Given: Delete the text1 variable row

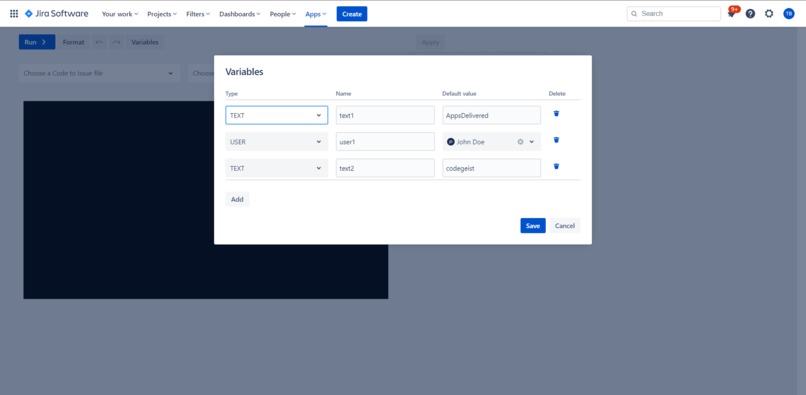Looking at the screenshot, I should coord(556,114).
